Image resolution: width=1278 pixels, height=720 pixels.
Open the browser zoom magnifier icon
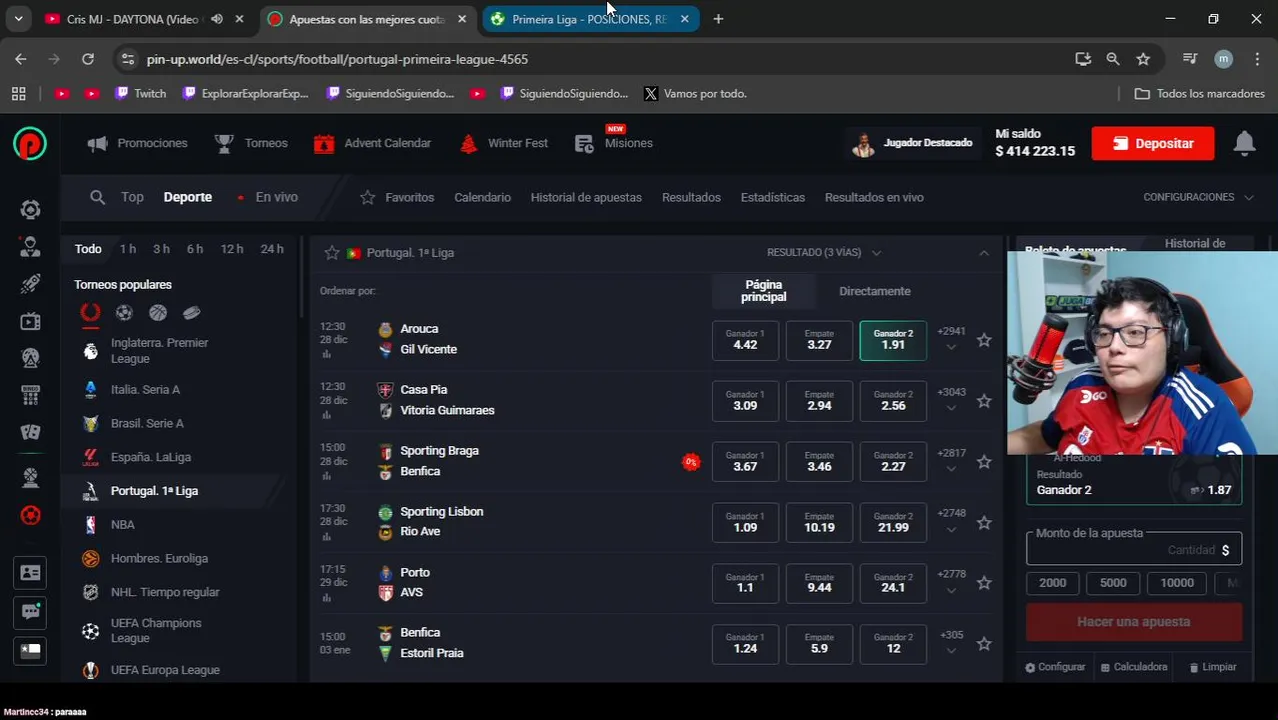click(1113, 59)
